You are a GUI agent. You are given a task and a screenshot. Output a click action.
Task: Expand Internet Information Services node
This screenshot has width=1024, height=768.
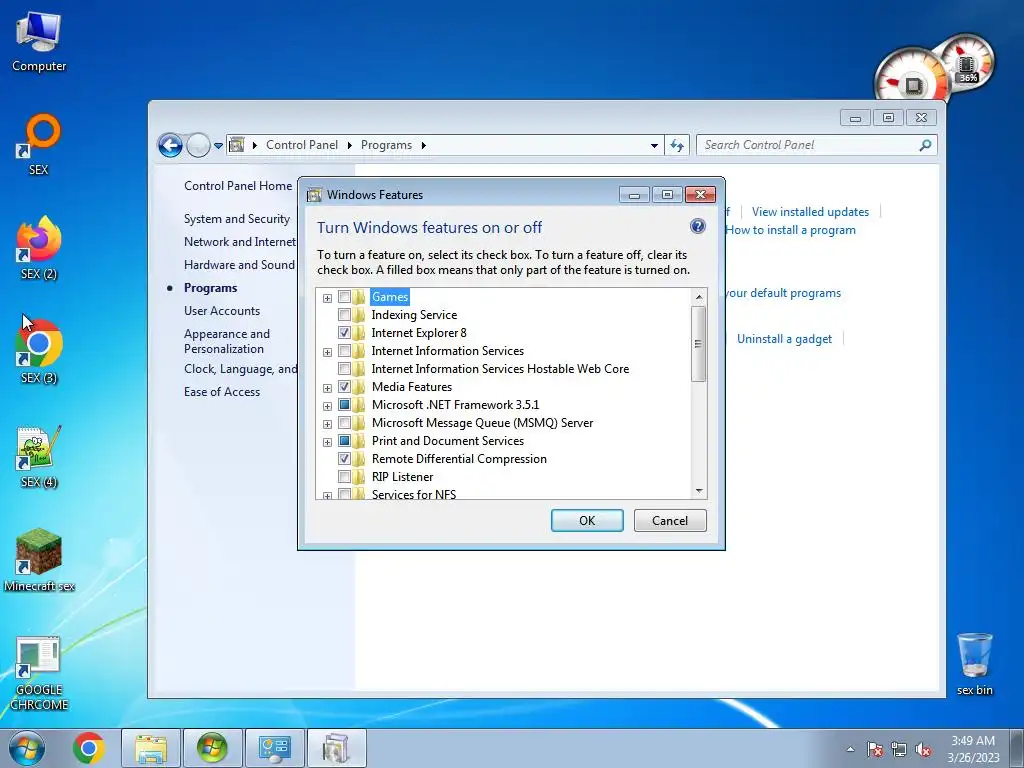(x=327, y=353)
